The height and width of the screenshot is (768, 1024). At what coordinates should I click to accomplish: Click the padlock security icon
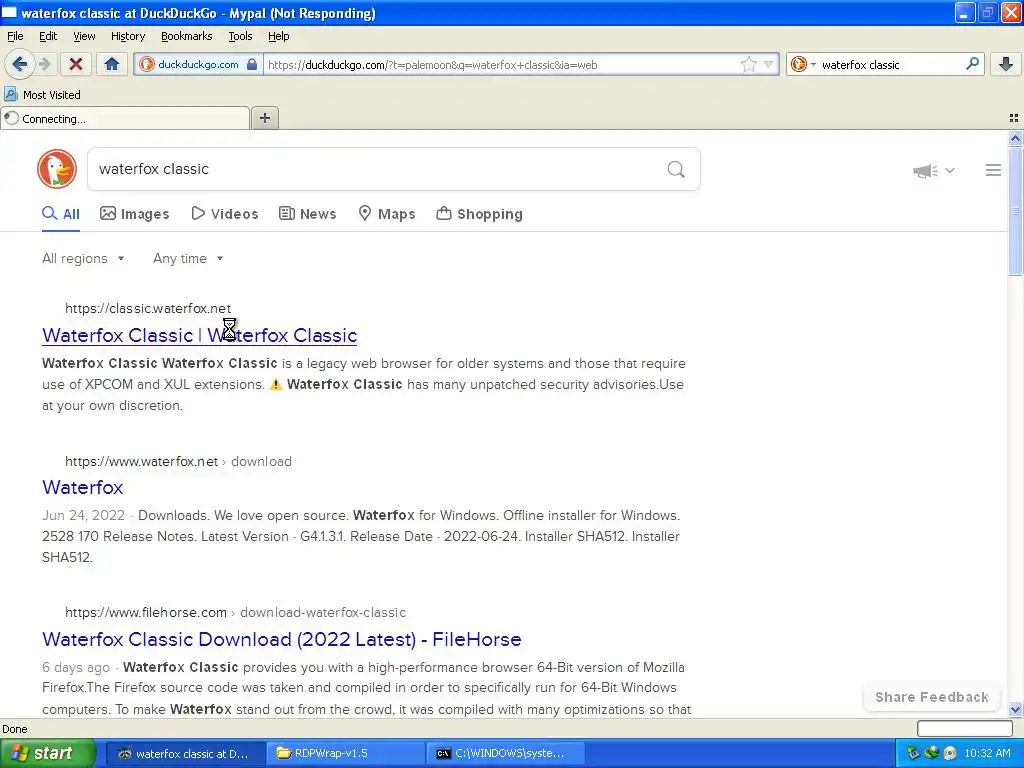[252, 64]
